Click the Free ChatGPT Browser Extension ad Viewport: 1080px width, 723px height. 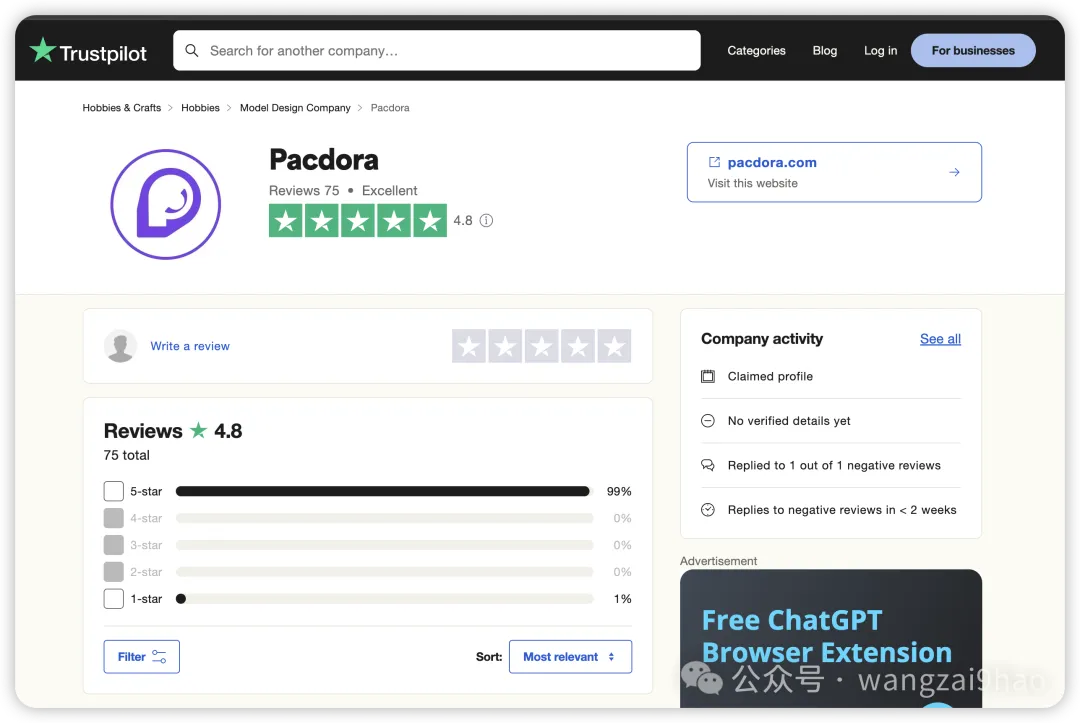tap(831, 638)
